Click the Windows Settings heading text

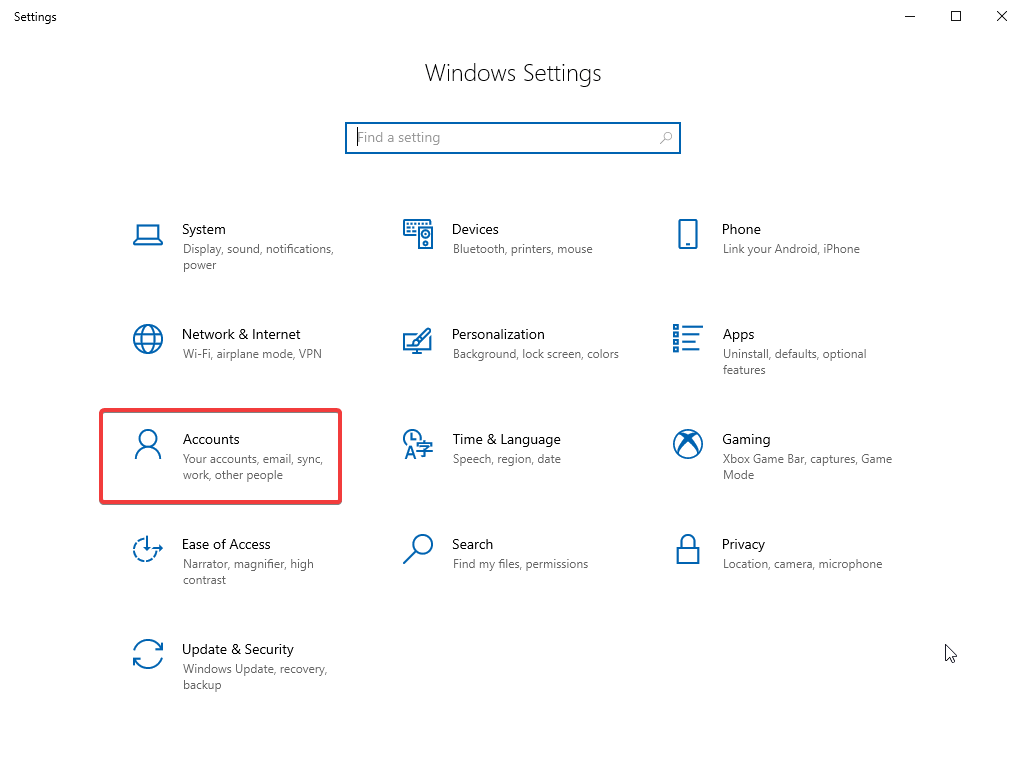(512, 73)
